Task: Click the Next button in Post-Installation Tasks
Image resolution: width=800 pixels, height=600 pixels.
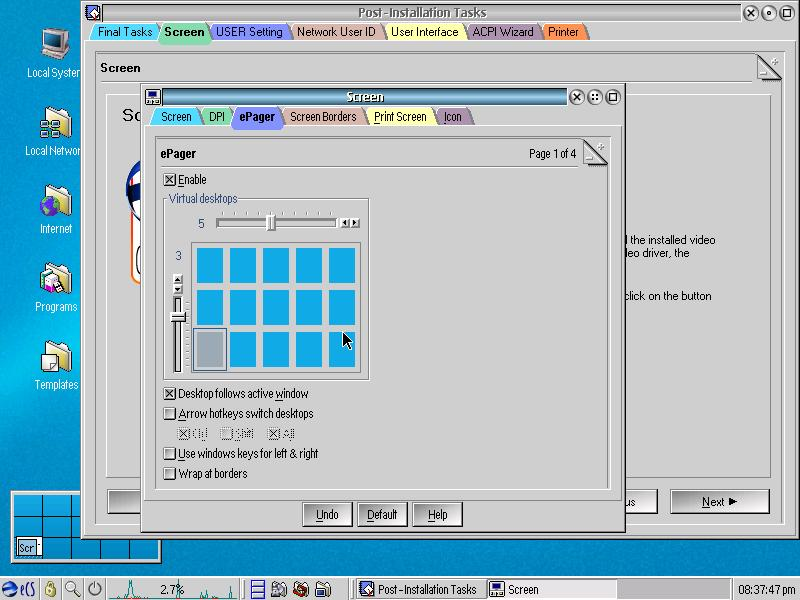Action: [x=719, y=502]
